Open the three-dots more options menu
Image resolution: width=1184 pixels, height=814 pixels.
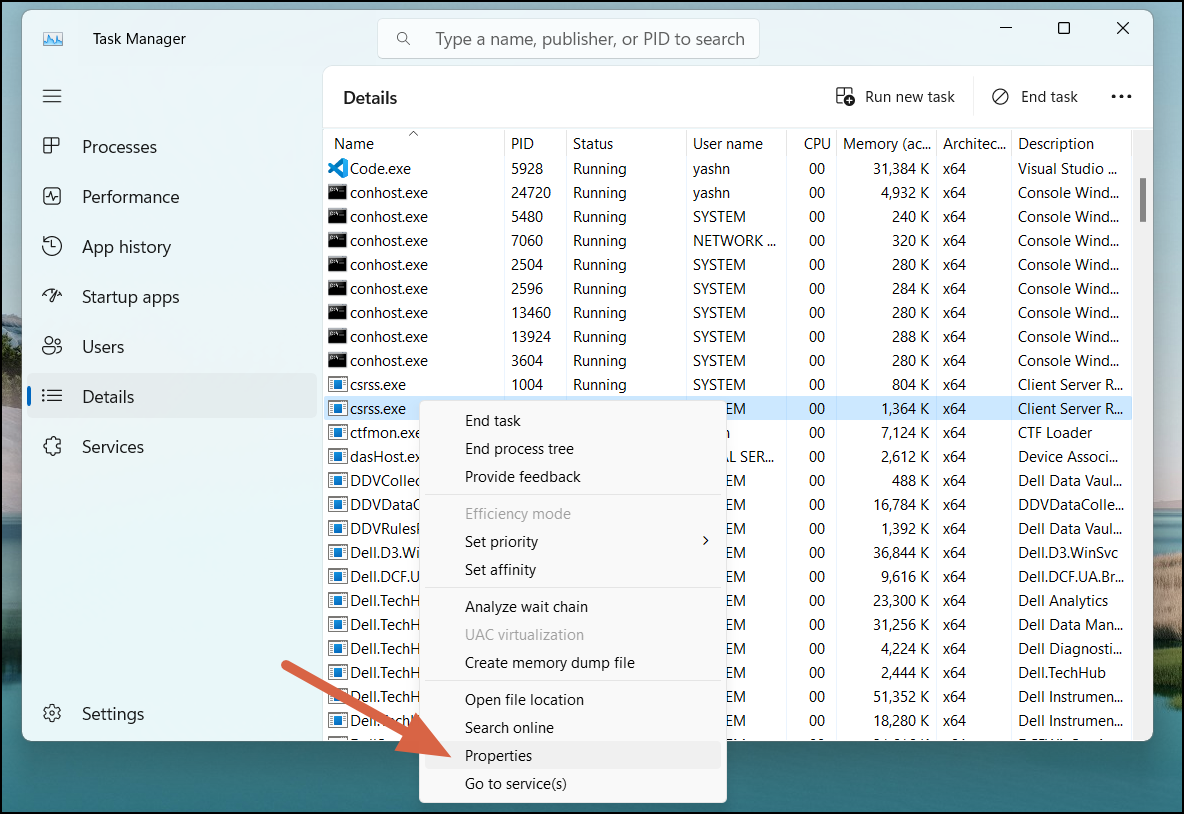(1121, 97)
